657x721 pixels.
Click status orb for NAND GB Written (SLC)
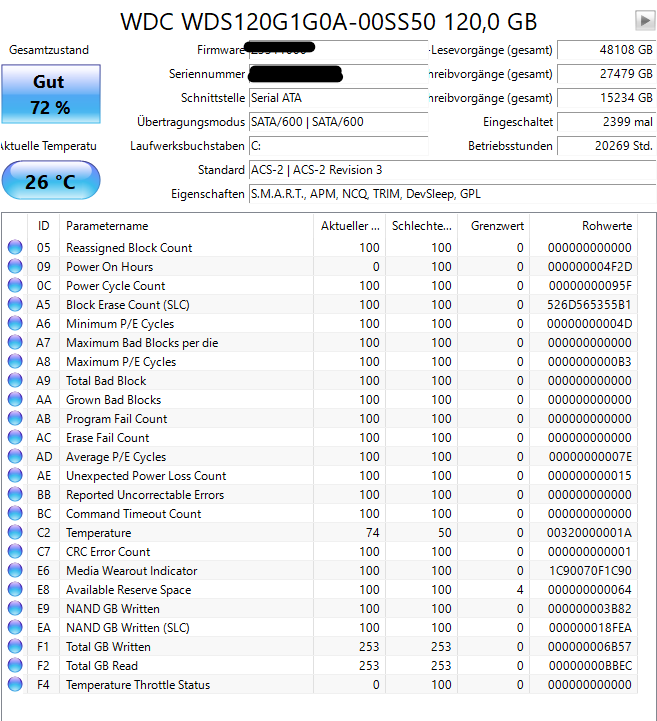coord(15,628)
